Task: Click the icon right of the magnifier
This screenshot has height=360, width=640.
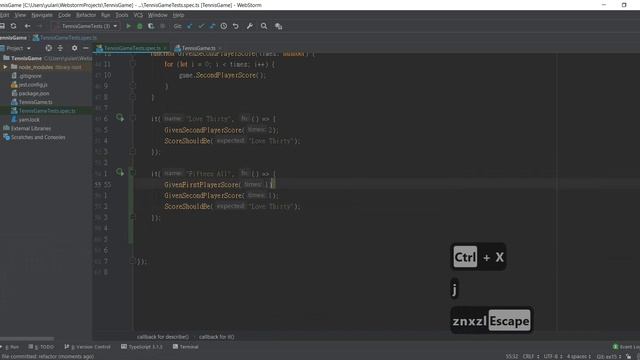Action: [x=278, y=26]
